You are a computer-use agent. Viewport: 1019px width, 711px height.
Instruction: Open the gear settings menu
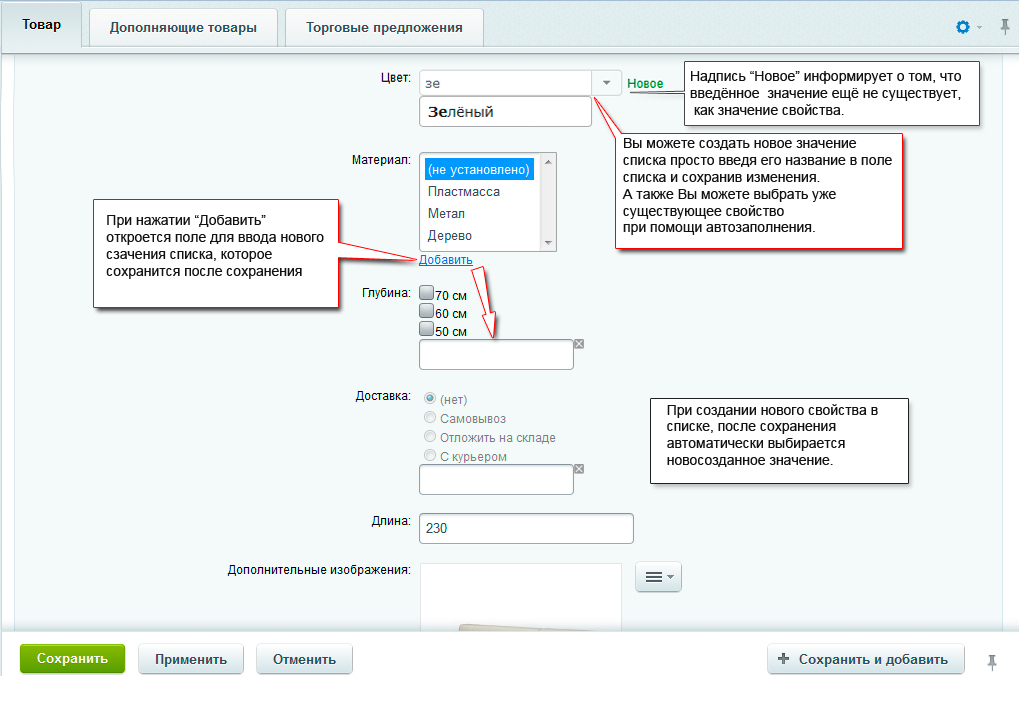(x=967, y=28)
